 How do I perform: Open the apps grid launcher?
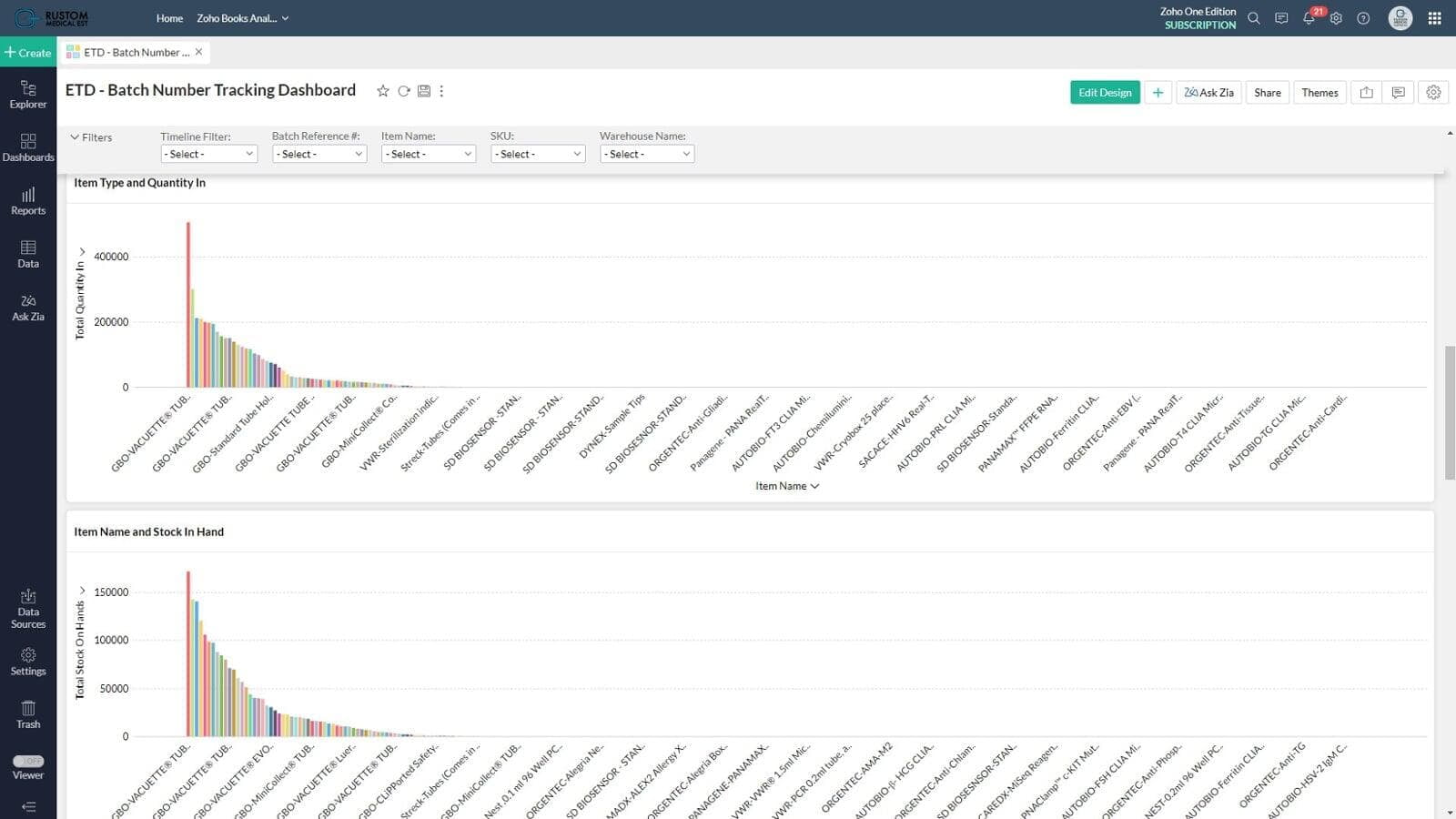click(1435, 18)
